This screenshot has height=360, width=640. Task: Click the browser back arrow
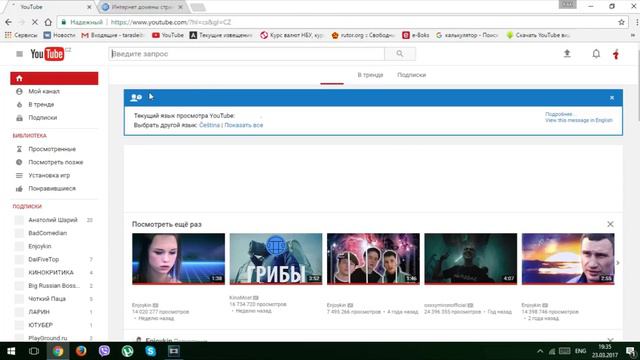click(9, 22)
